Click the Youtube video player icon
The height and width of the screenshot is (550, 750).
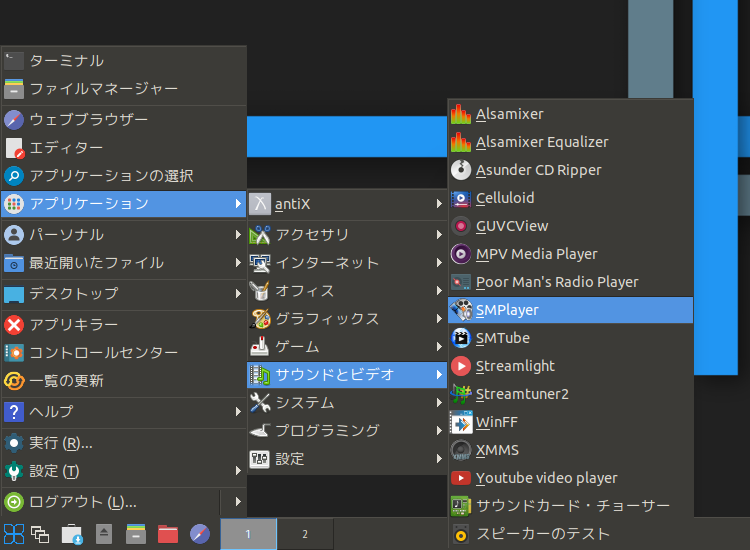461,478
